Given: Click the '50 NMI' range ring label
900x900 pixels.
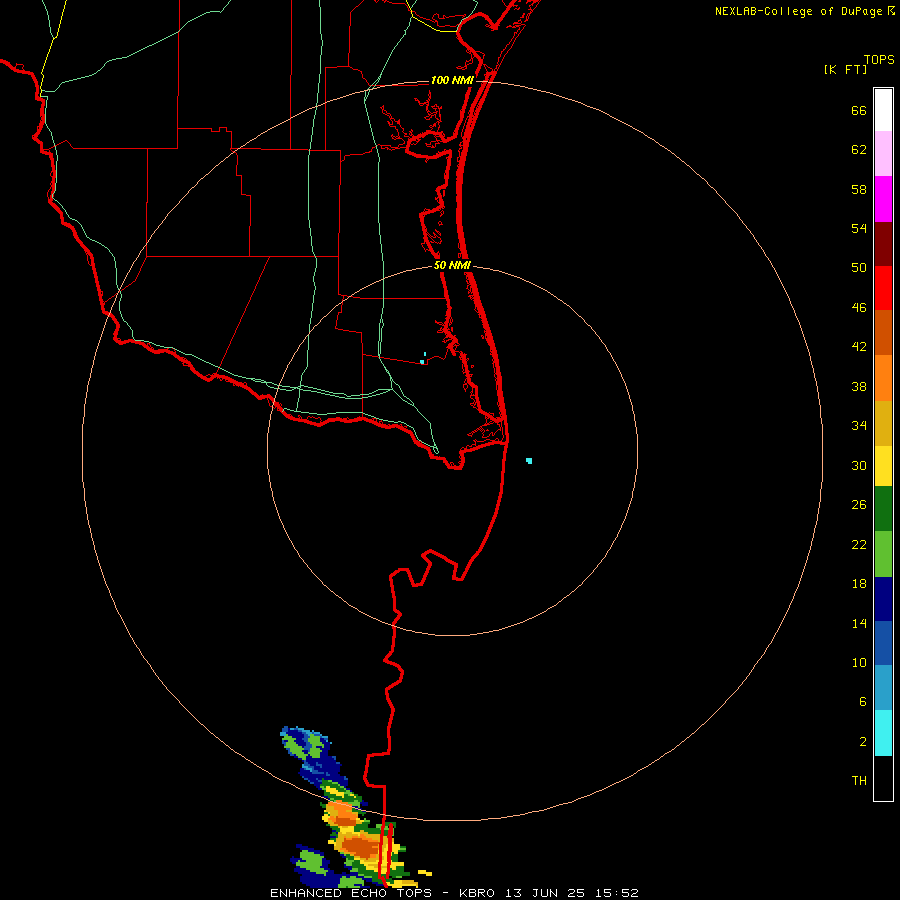Looking at the screenshot, I should [452, 265].
